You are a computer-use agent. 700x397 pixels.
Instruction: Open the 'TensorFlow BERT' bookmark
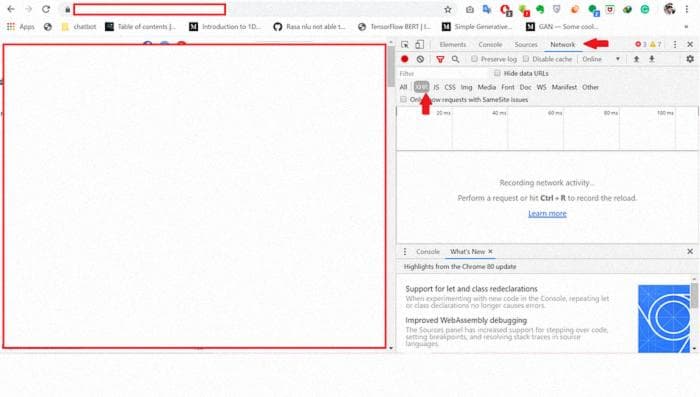point(394,27)
